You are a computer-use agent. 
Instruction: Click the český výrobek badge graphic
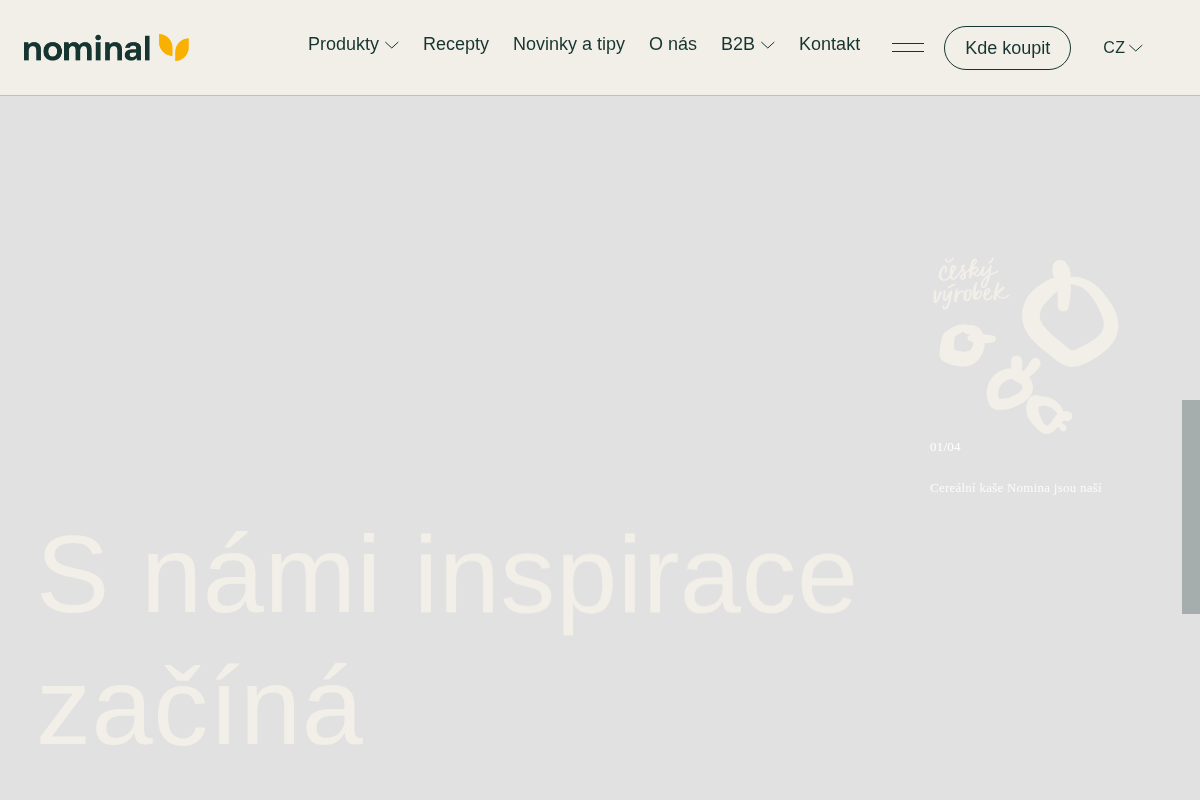pos(1025,346)
